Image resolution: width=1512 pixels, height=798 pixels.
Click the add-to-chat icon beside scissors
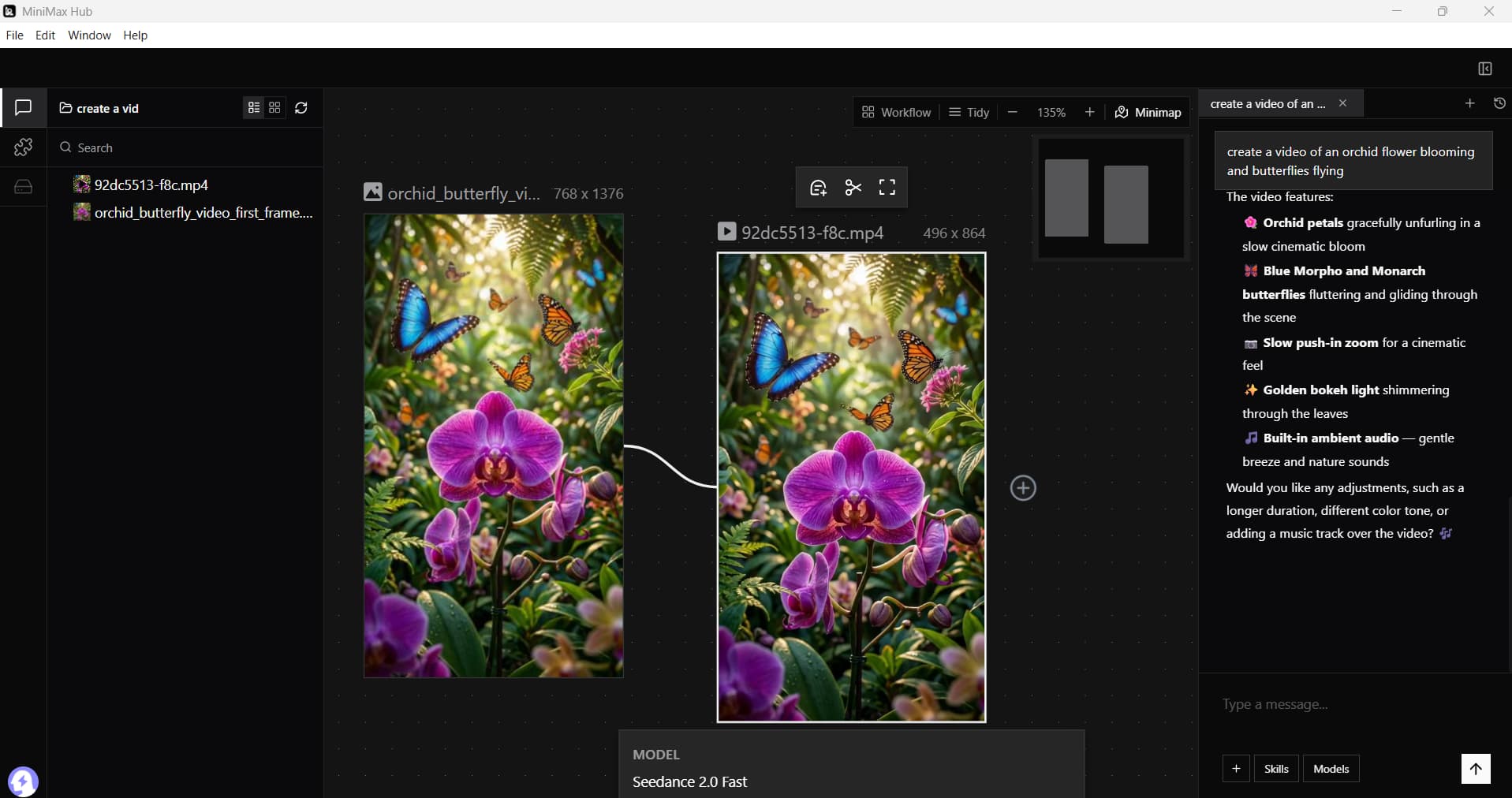tap(818, 188)
